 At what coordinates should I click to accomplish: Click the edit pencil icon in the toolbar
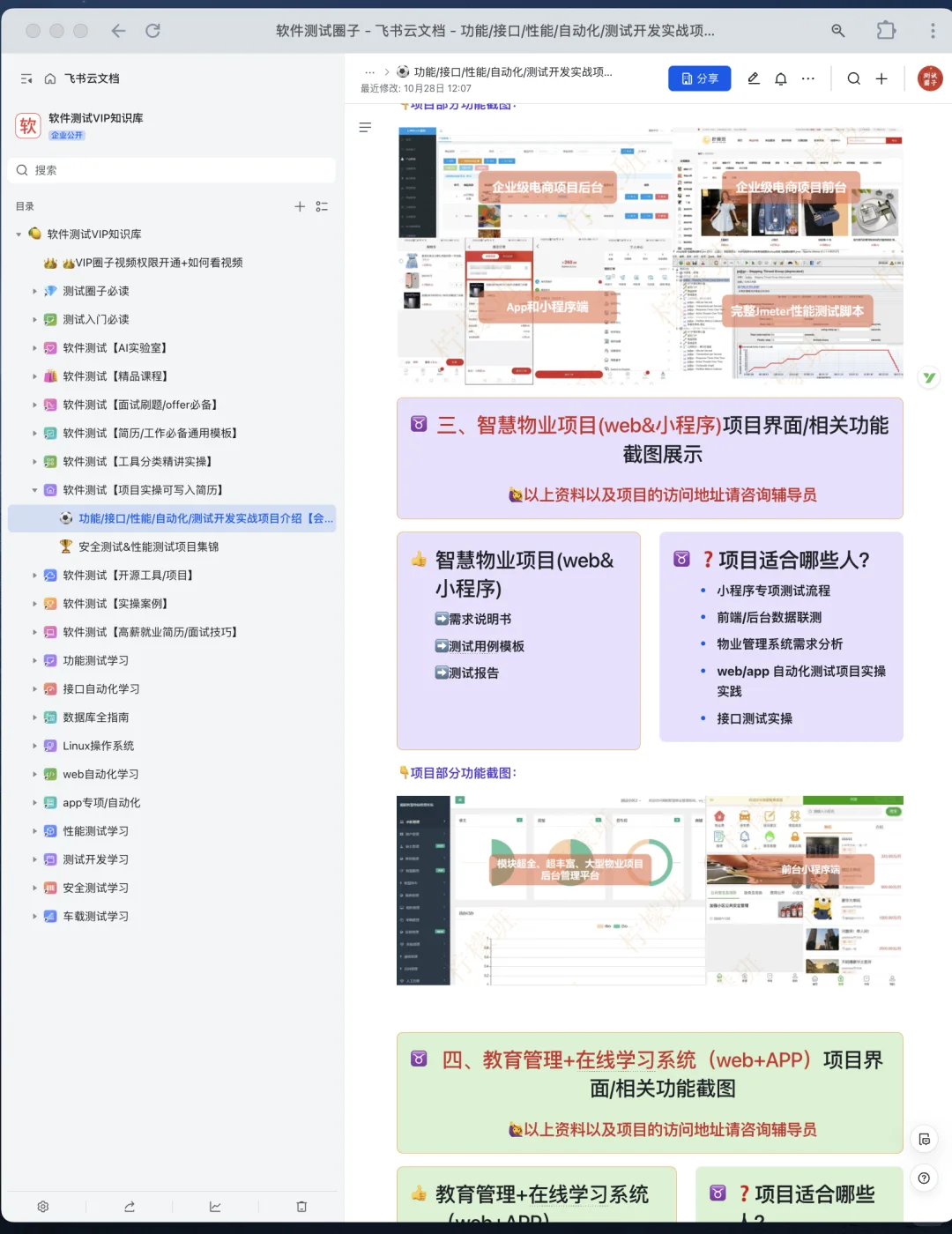tap(753, 78)
